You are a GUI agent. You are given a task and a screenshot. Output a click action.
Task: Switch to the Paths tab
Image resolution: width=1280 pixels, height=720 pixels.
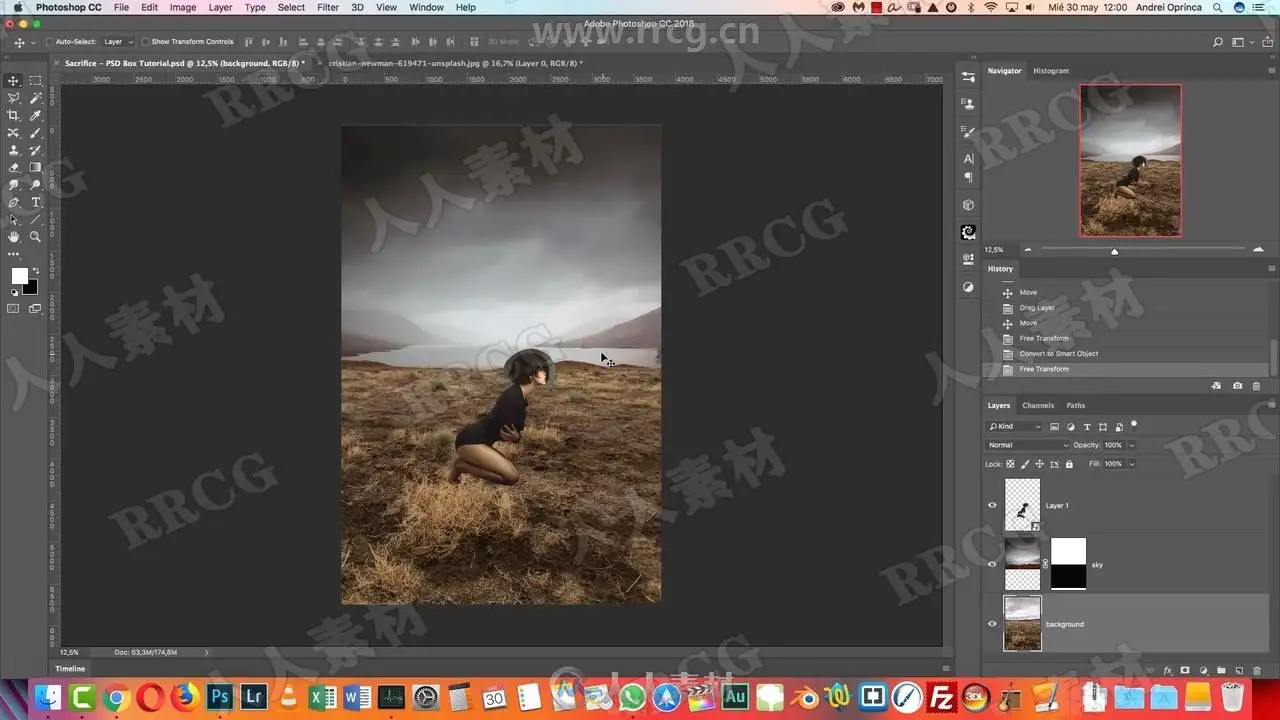click(x=1075, y=405)
